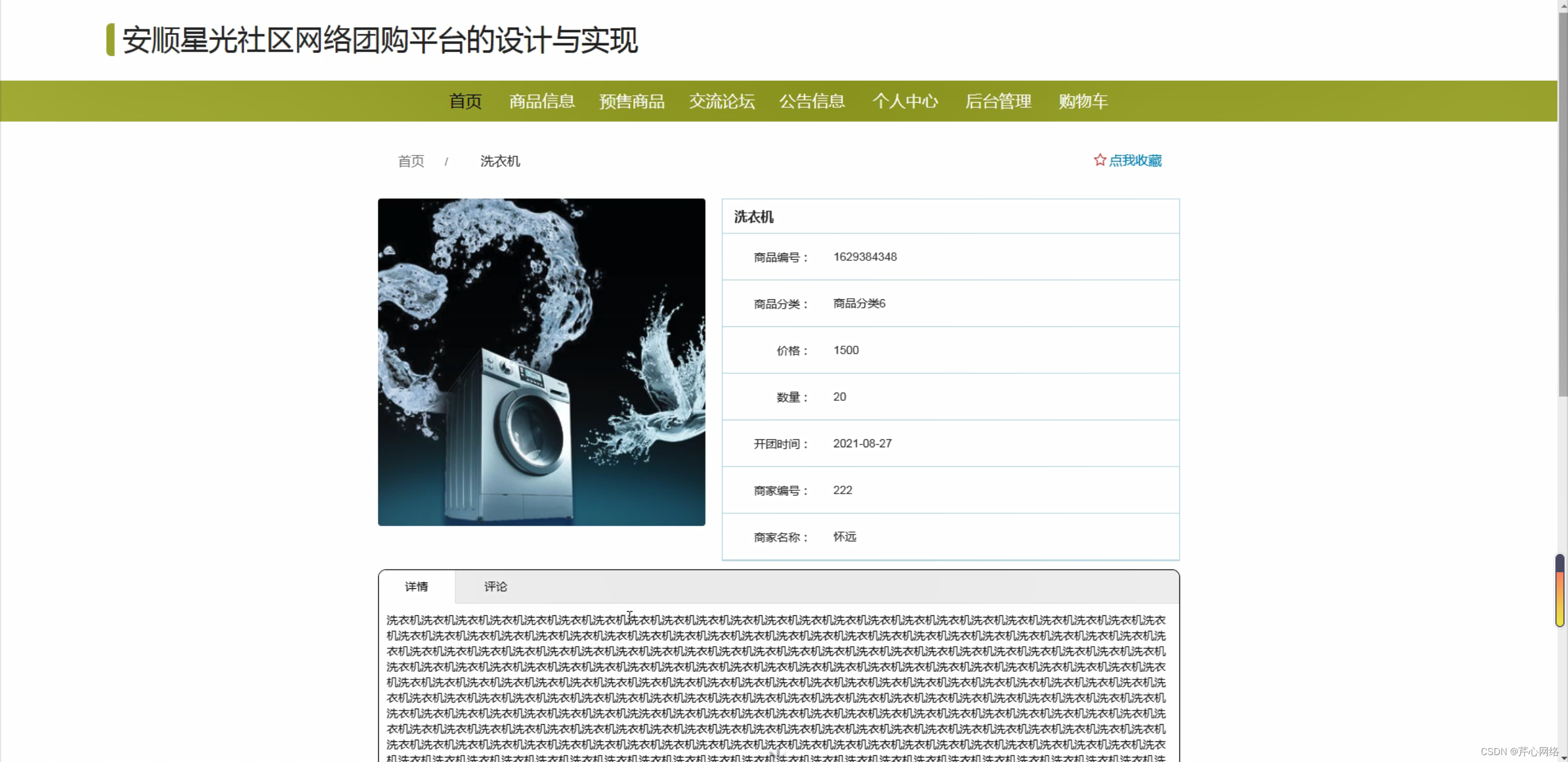Select the 详情 tab

(x=416, y=587)
